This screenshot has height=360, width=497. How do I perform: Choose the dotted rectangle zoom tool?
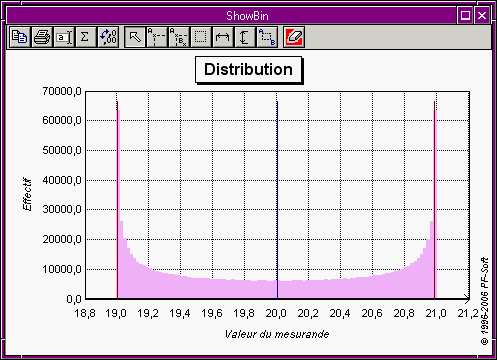tap(201, 37)
